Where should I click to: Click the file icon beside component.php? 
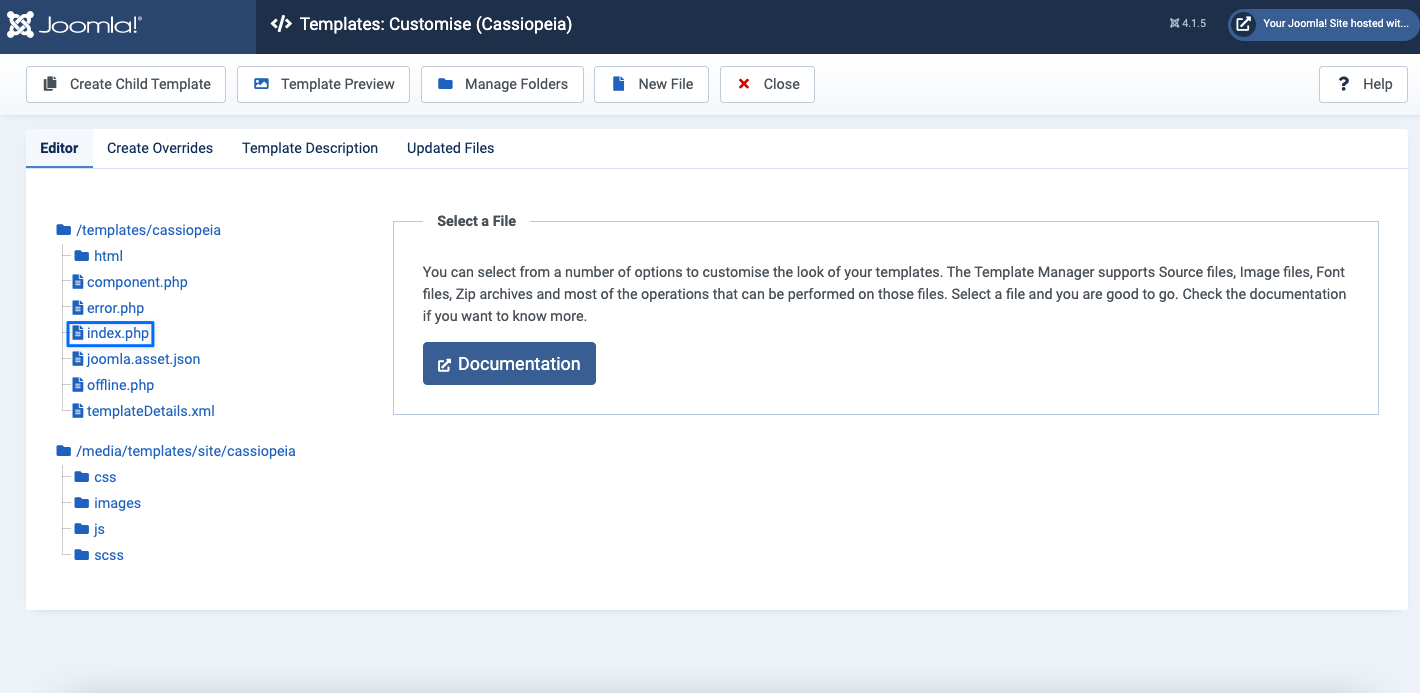[x=78, y=282]
